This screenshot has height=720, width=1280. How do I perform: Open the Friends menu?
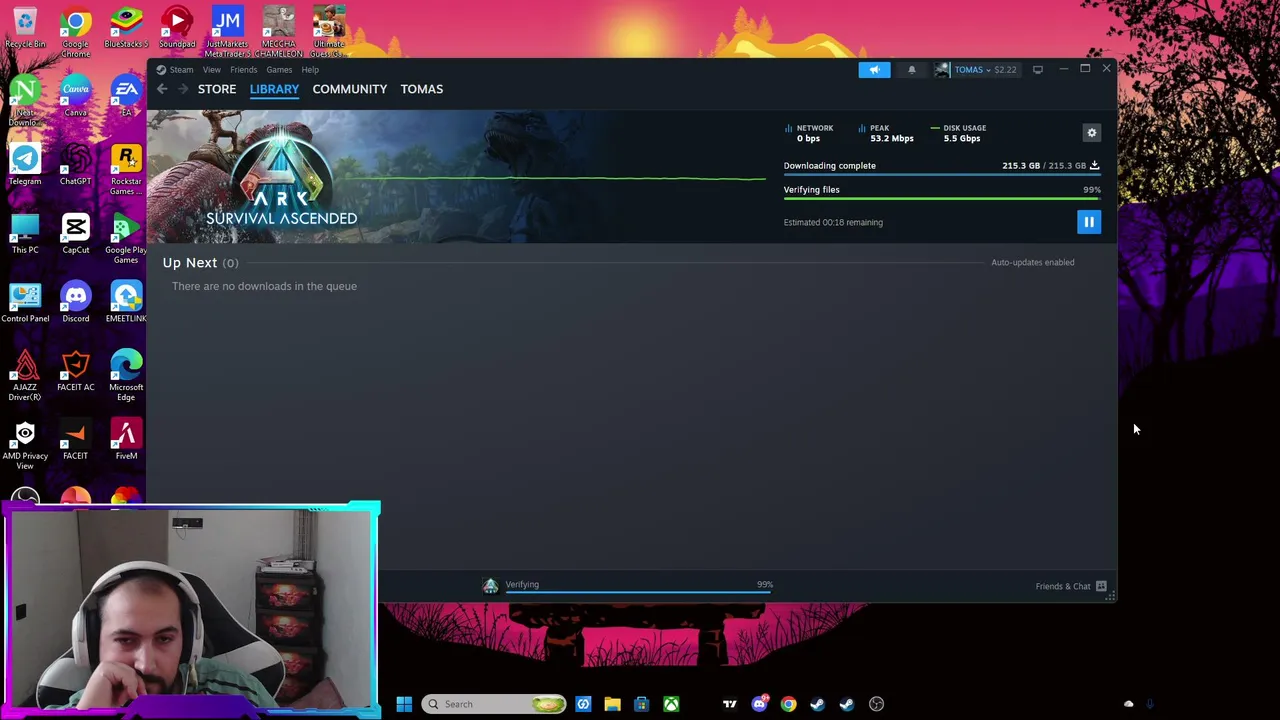click(x=244, y=70)
